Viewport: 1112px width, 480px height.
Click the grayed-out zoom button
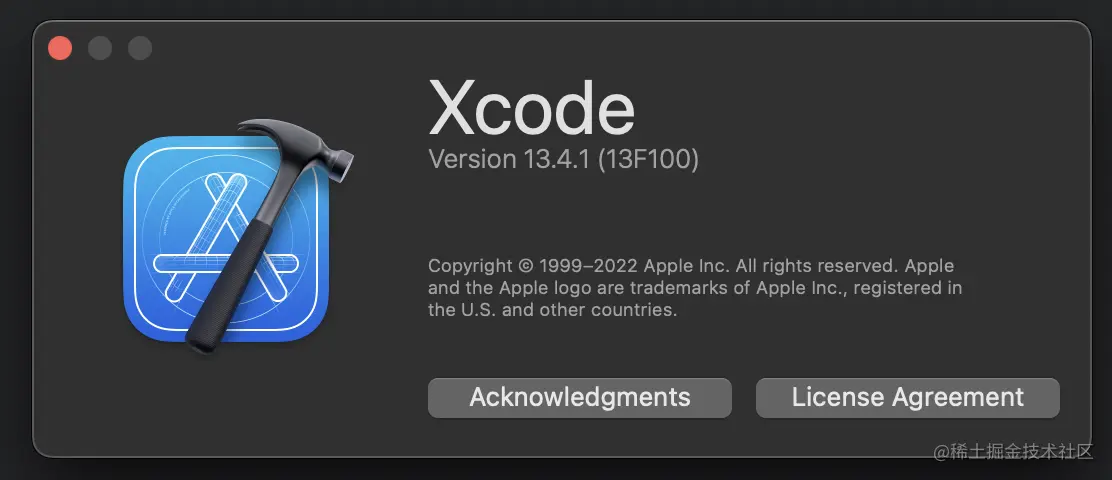click(140, 48)
